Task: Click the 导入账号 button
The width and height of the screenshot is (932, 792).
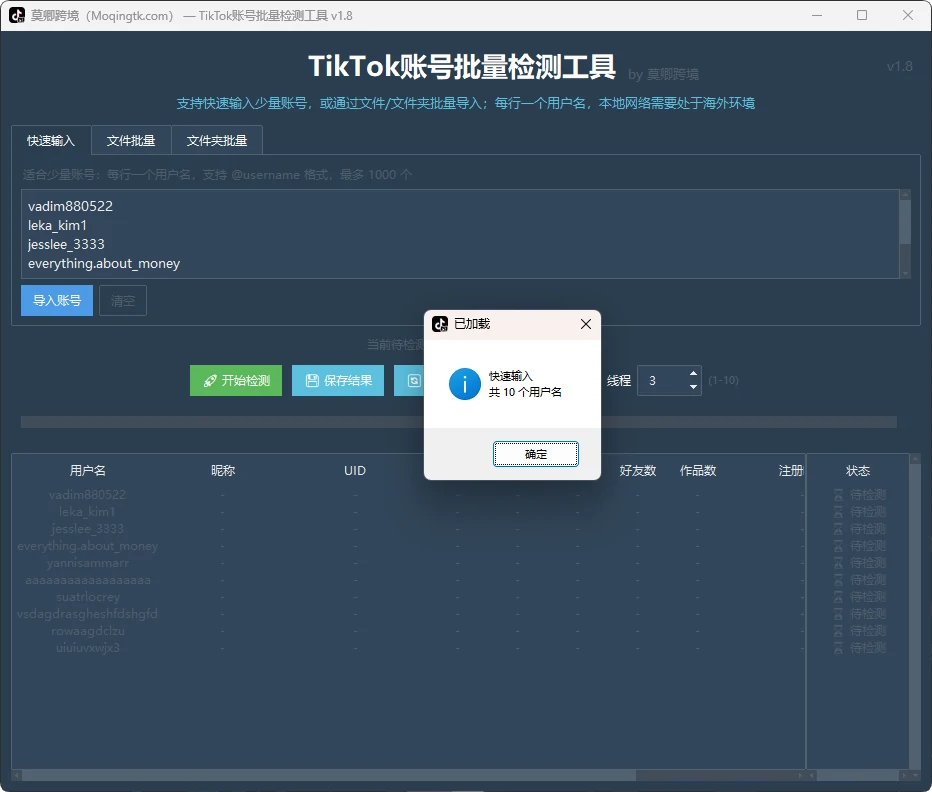Action: (57, 301)
